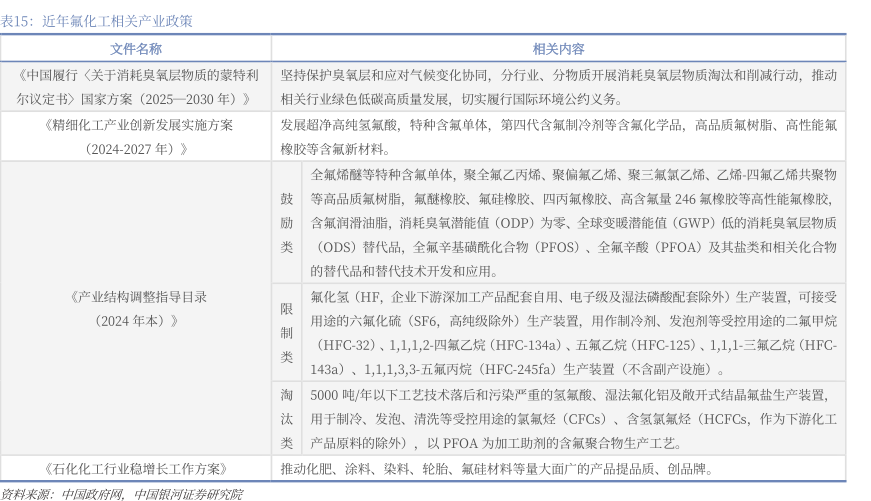Click the table title "表15：近年氟化工相关产业政策"
The image size is (871, 501).
tap(97, 20)
